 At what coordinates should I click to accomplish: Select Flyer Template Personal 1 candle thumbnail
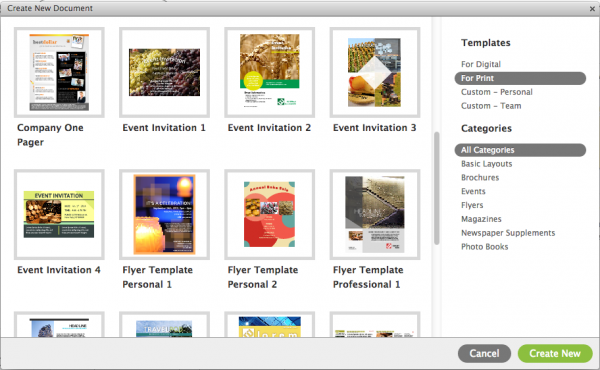(165, 215)
